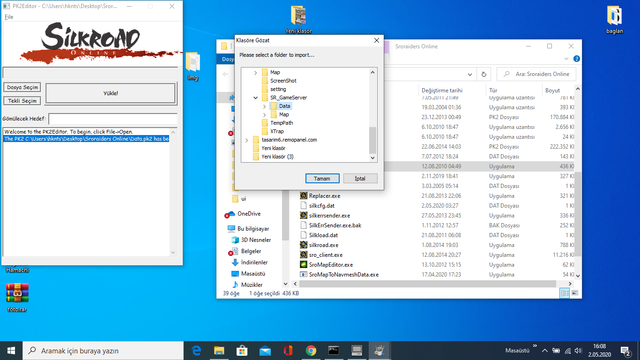Expand the tasarim6.remopanel.com node
Screen dimensions: 640x360
(247, 140)
